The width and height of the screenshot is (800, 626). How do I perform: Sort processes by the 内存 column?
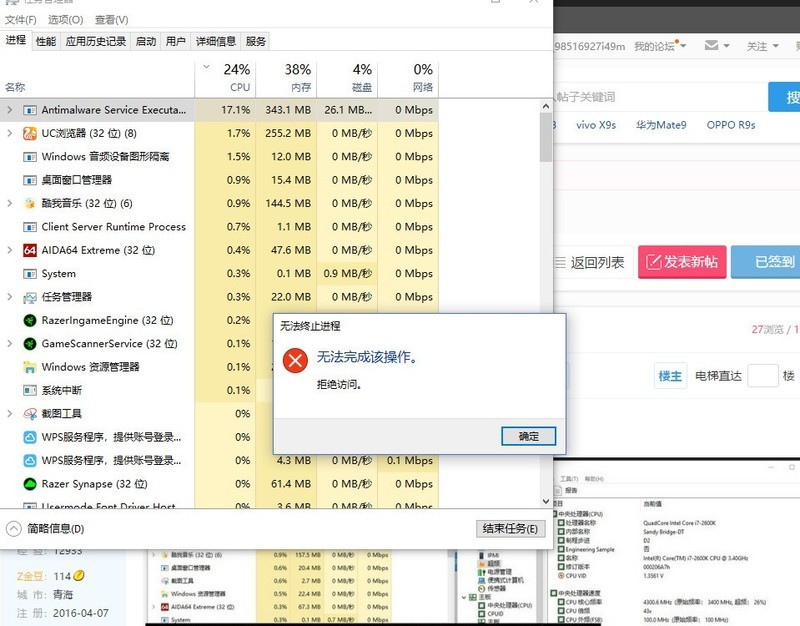click(286, 79)
